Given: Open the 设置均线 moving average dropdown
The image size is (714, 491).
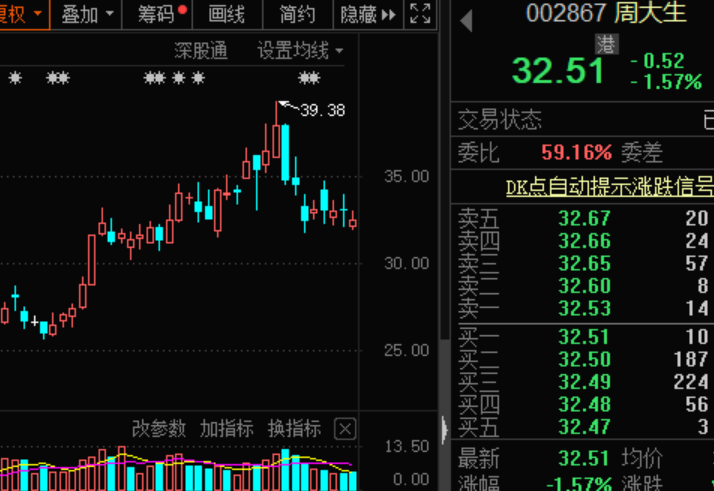Looking at the screenshot, I should click(299, 50).
